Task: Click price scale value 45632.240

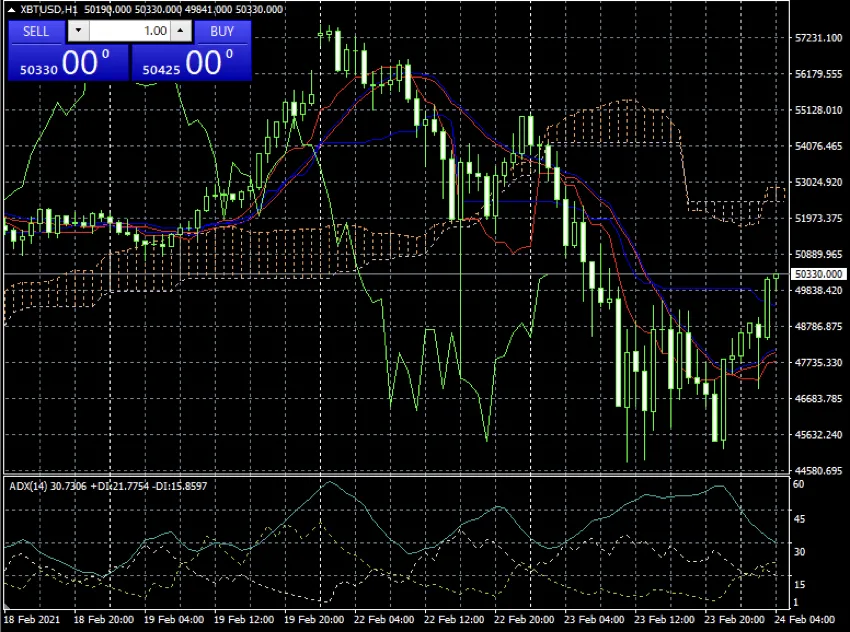Action: (x=819, y=435)
